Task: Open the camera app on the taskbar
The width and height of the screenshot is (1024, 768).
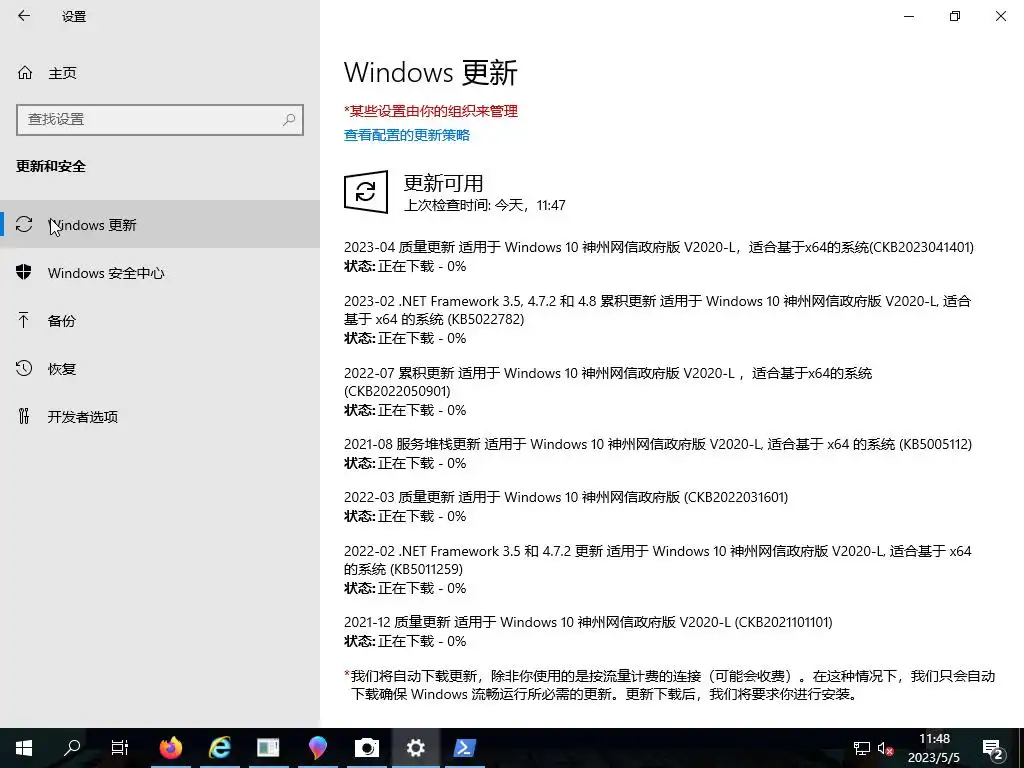Action: 366,748
